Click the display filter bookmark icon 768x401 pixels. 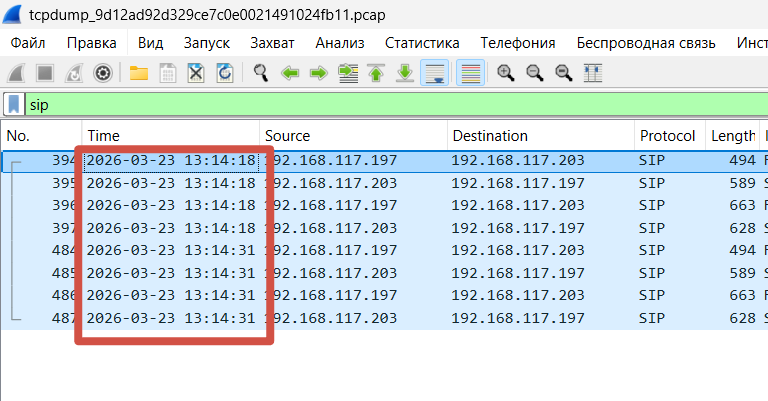click(14, 104)
